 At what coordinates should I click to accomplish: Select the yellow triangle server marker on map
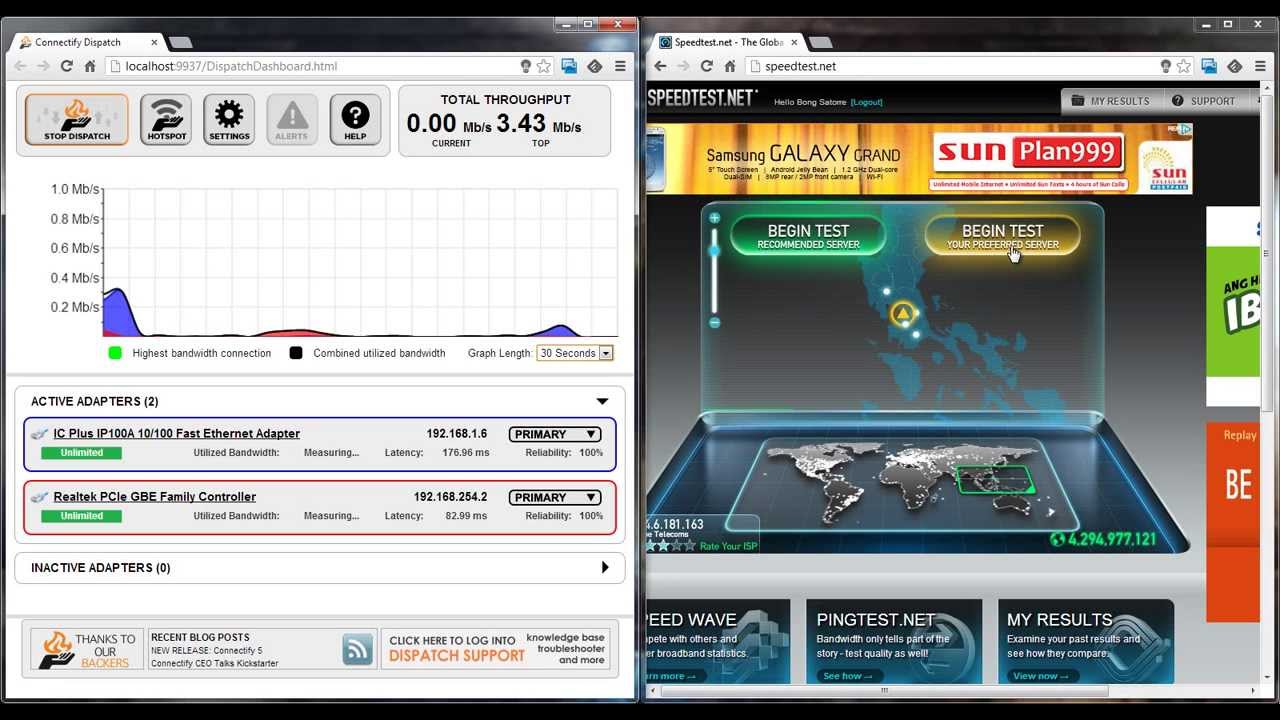(x=903, y=315)
